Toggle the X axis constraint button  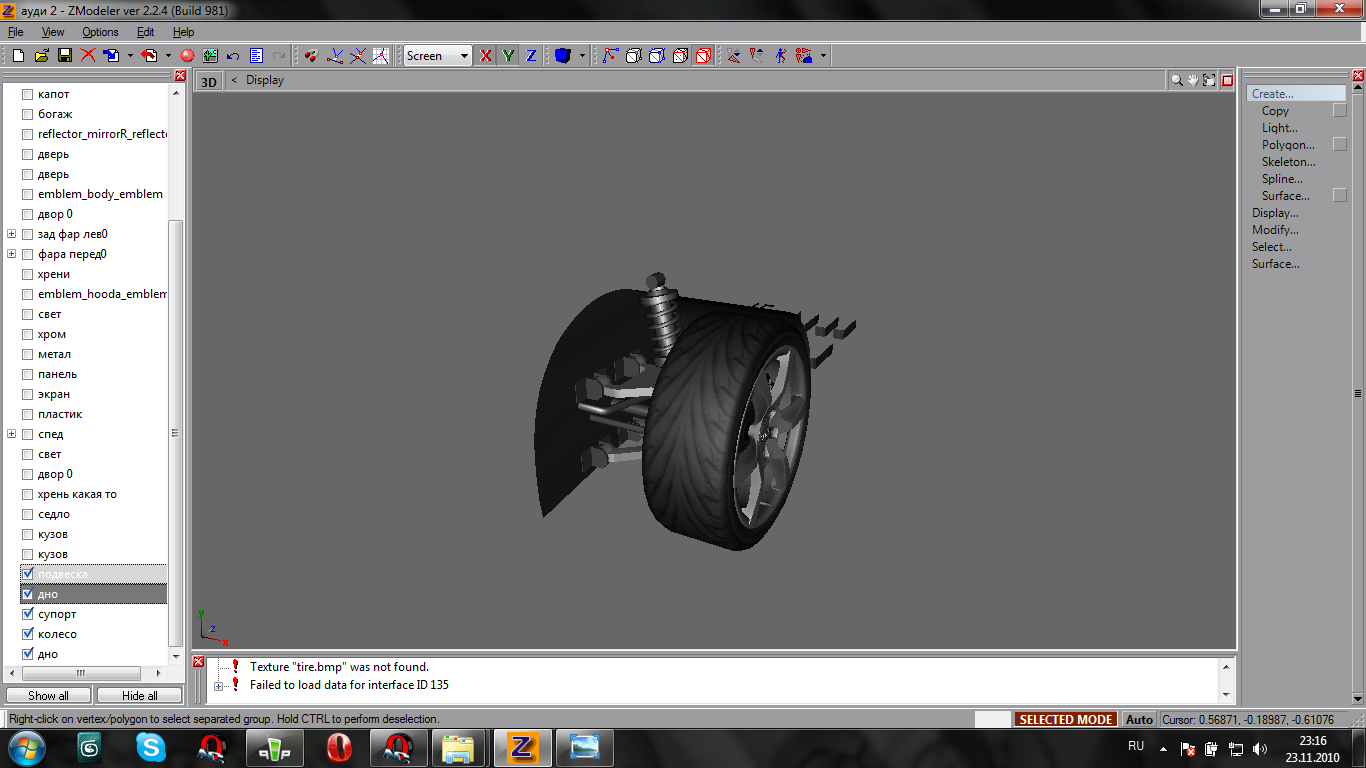486,56
